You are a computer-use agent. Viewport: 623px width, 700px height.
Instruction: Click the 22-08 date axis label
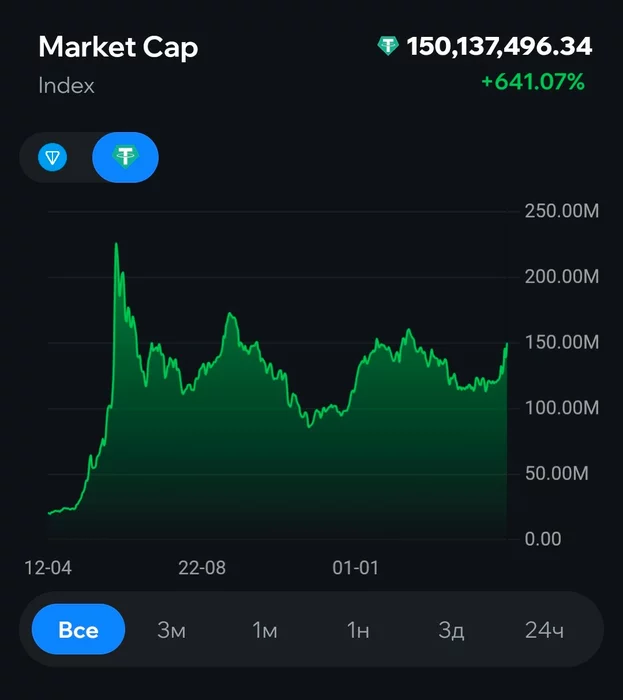coord(202,568)
